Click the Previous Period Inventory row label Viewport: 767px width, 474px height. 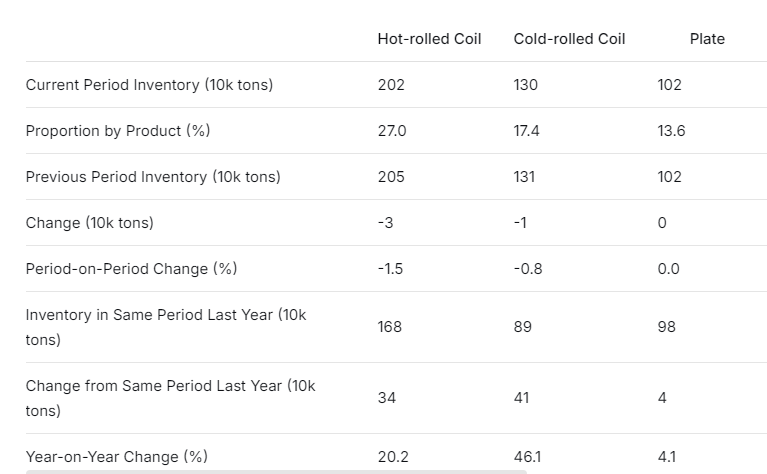pyautogui.click(x=153, y=177)
